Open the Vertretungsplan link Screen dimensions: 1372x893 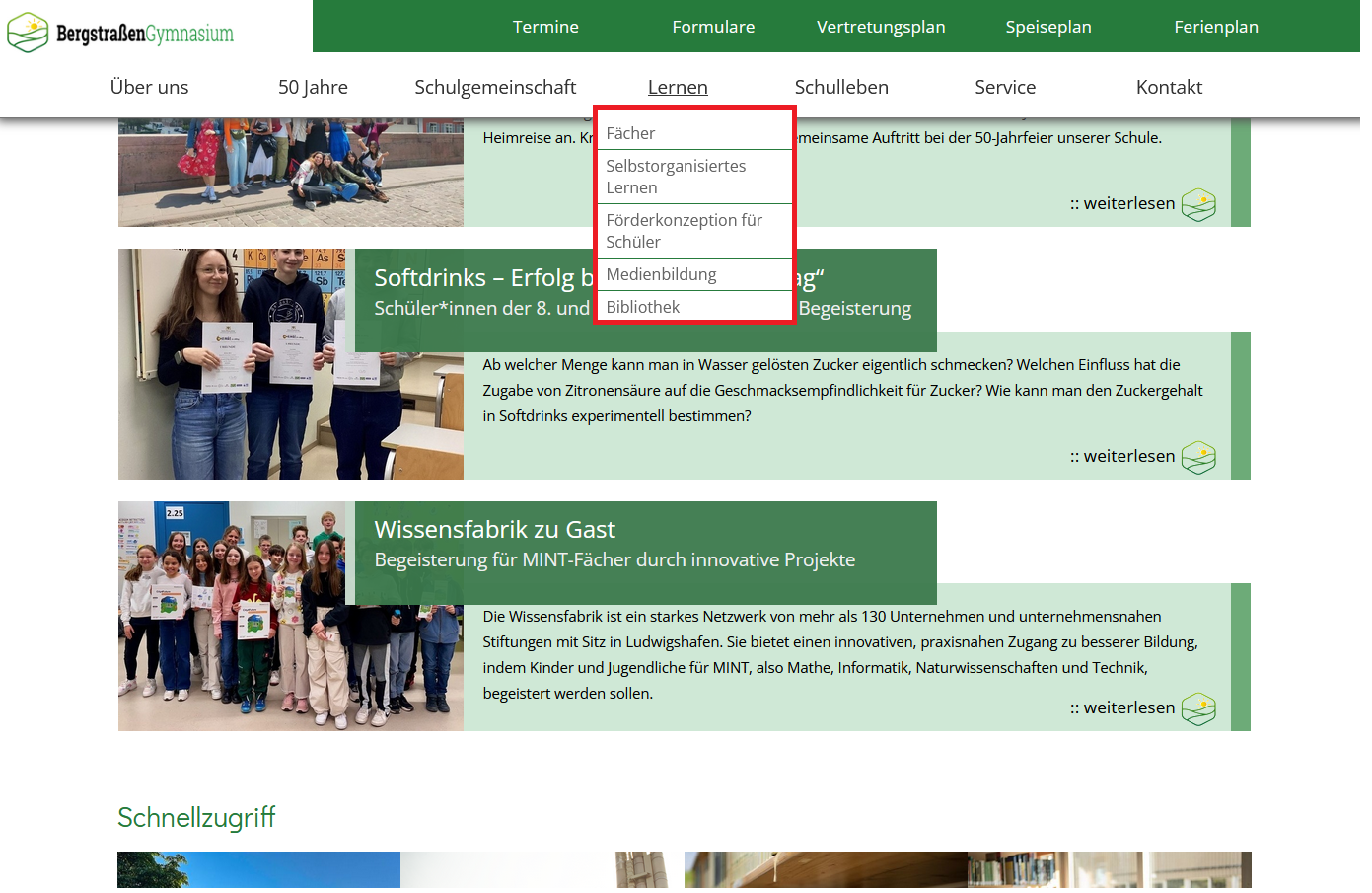coord(880,27)
